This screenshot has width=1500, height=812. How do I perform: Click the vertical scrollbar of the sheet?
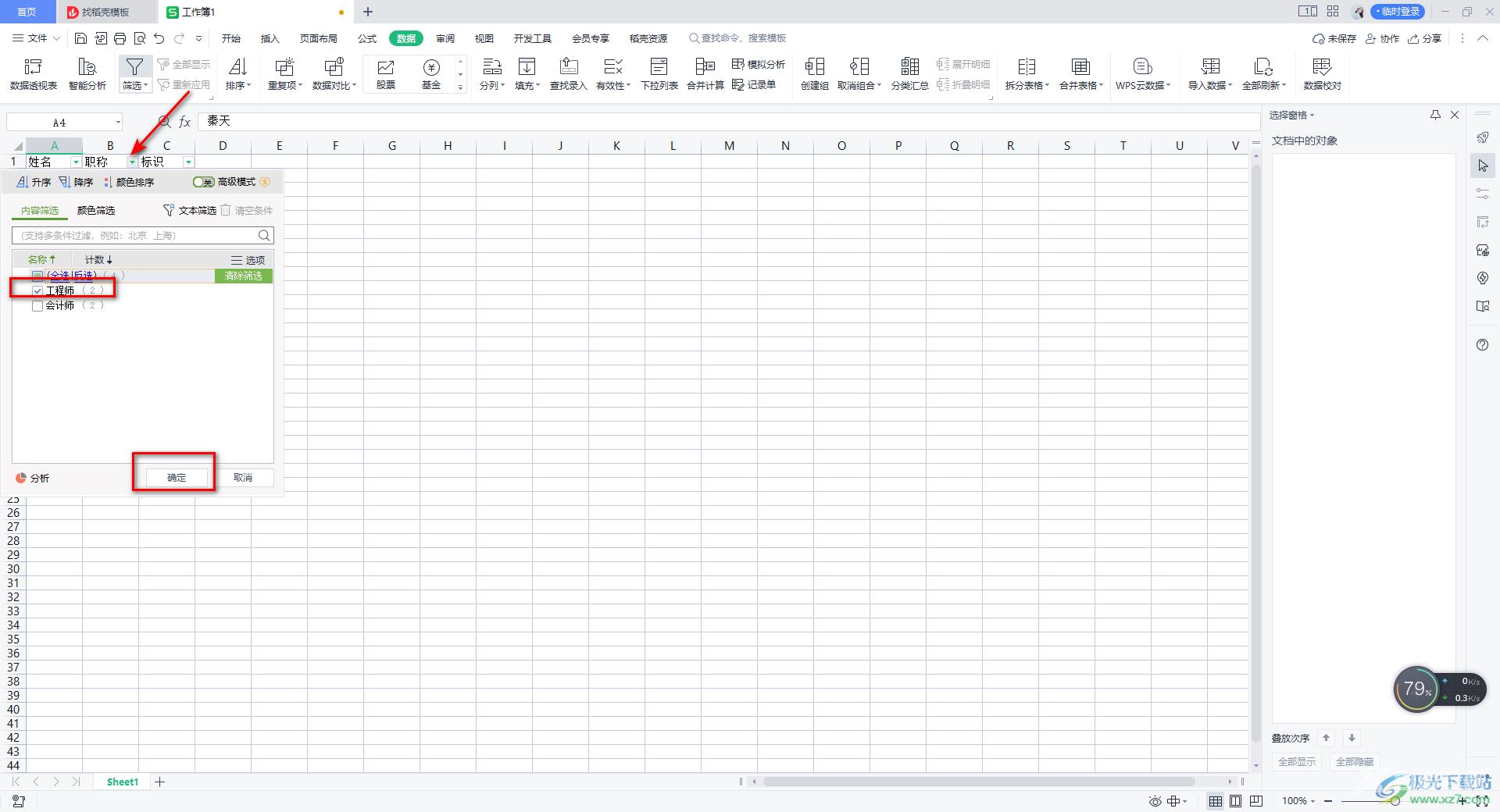tap(1256, 453)
